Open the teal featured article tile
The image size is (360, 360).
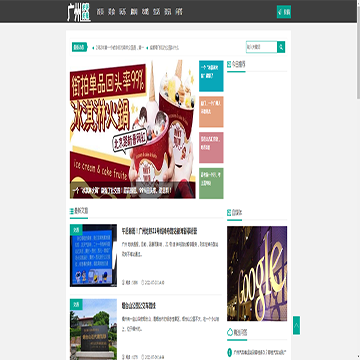[x=211, y=76]
